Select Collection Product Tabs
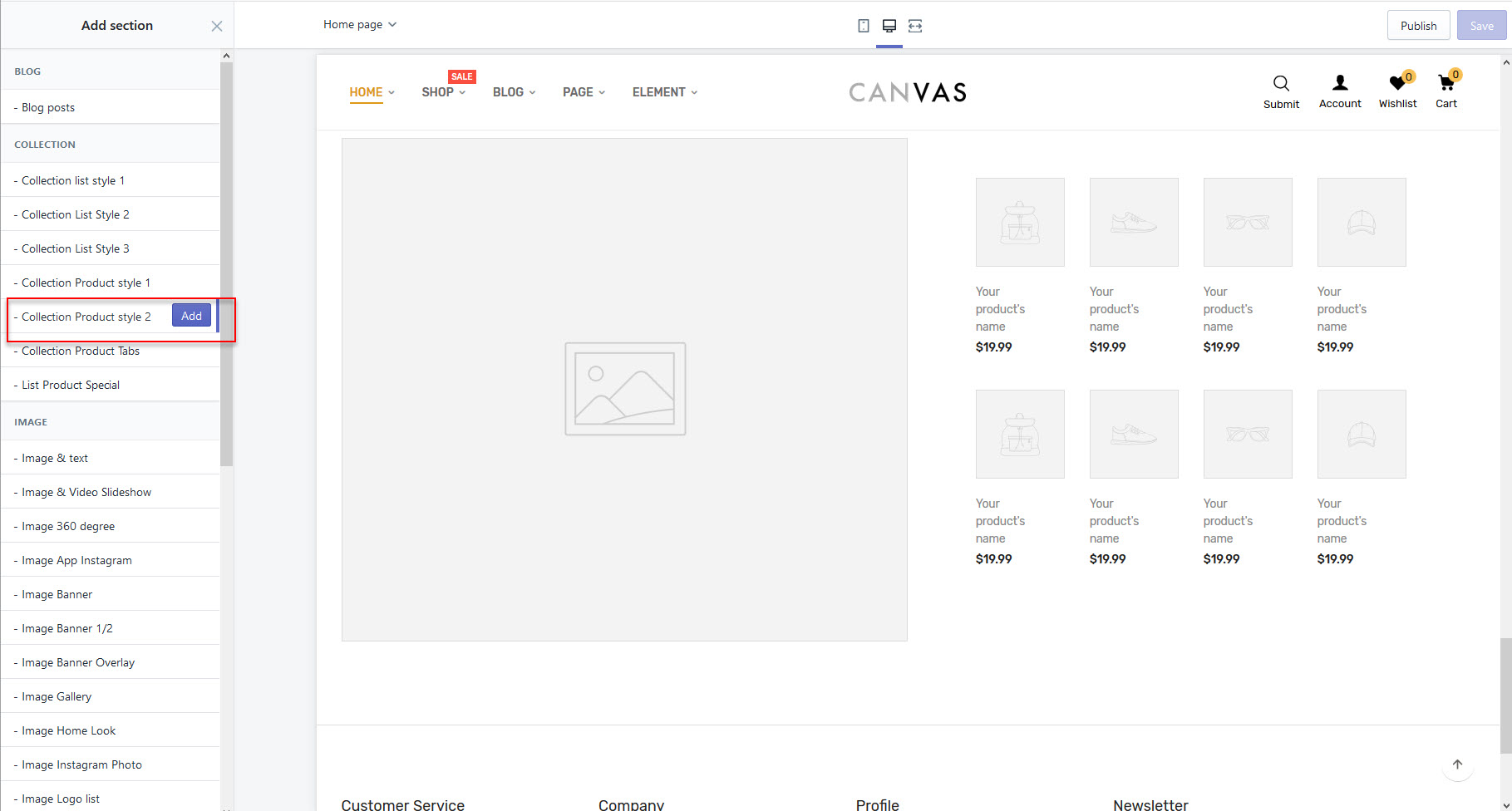 pyautogui.click(x=111, y=351)
